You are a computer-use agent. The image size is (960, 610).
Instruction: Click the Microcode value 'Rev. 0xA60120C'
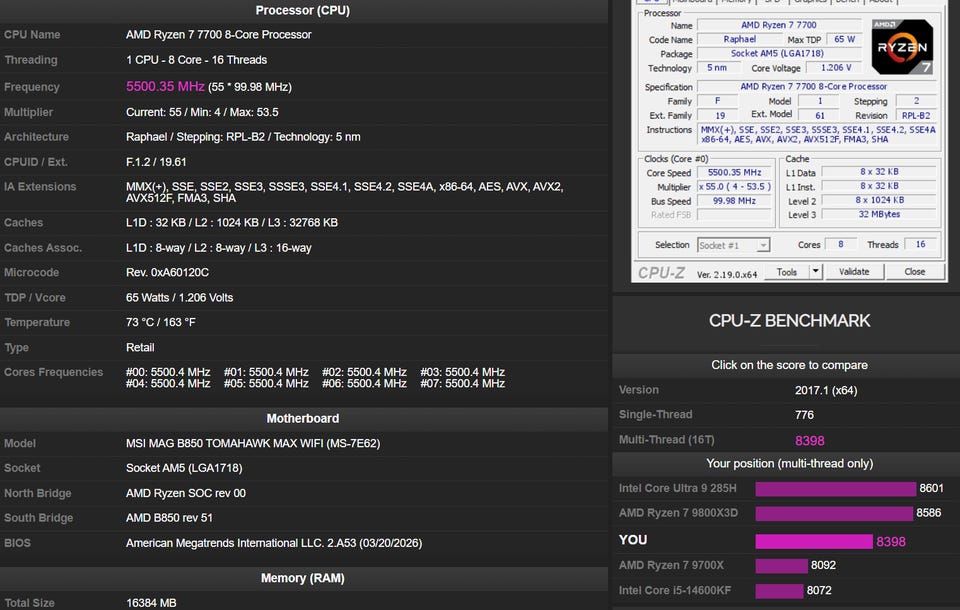[167, 273]
